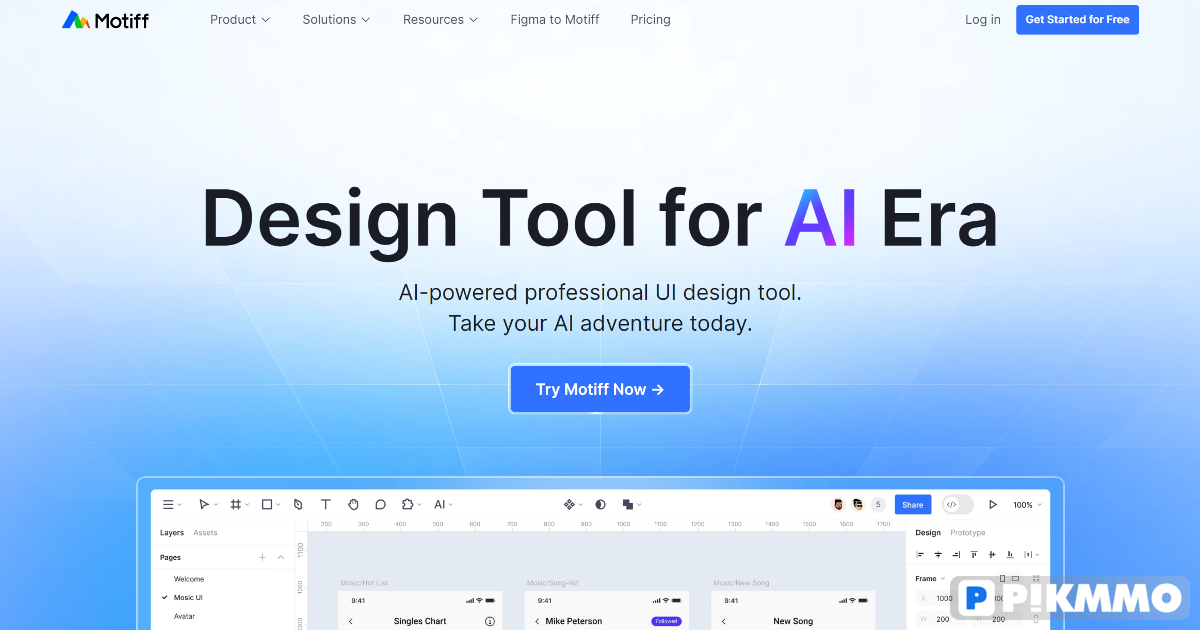Toggle the Followed pill on Mike Peterson

(x=666, y=621)
